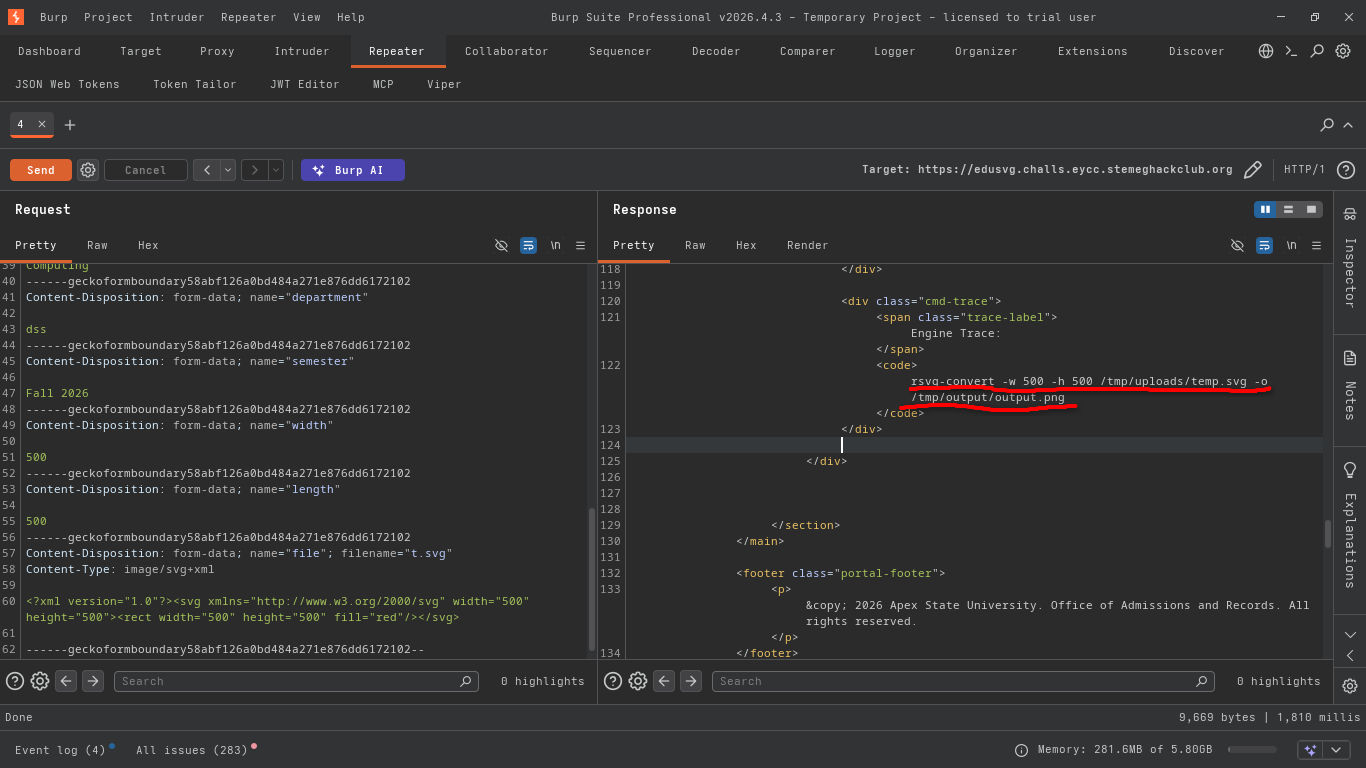Open AI sparkle dropdown in status bar

(x=1324, y=750)
